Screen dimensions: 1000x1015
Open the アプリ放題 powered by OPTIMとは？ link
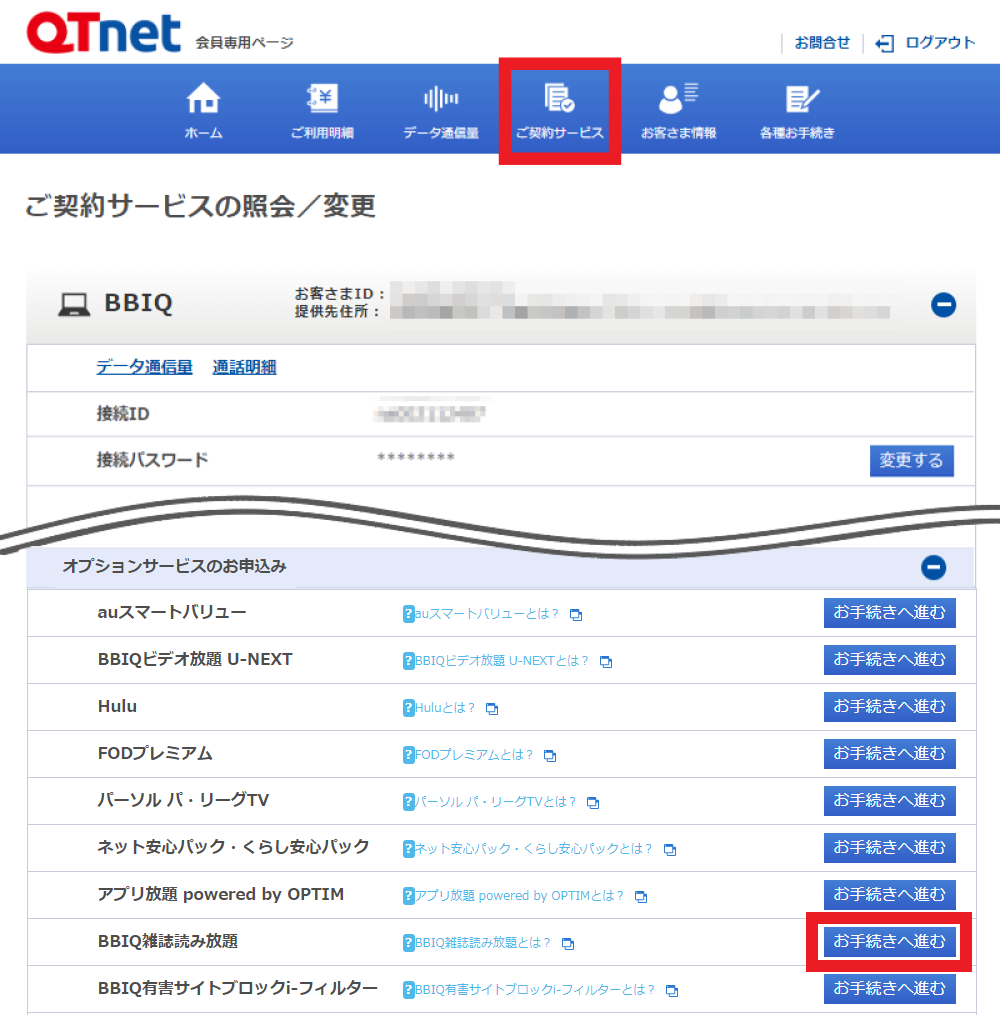click(x=519, y=896)
